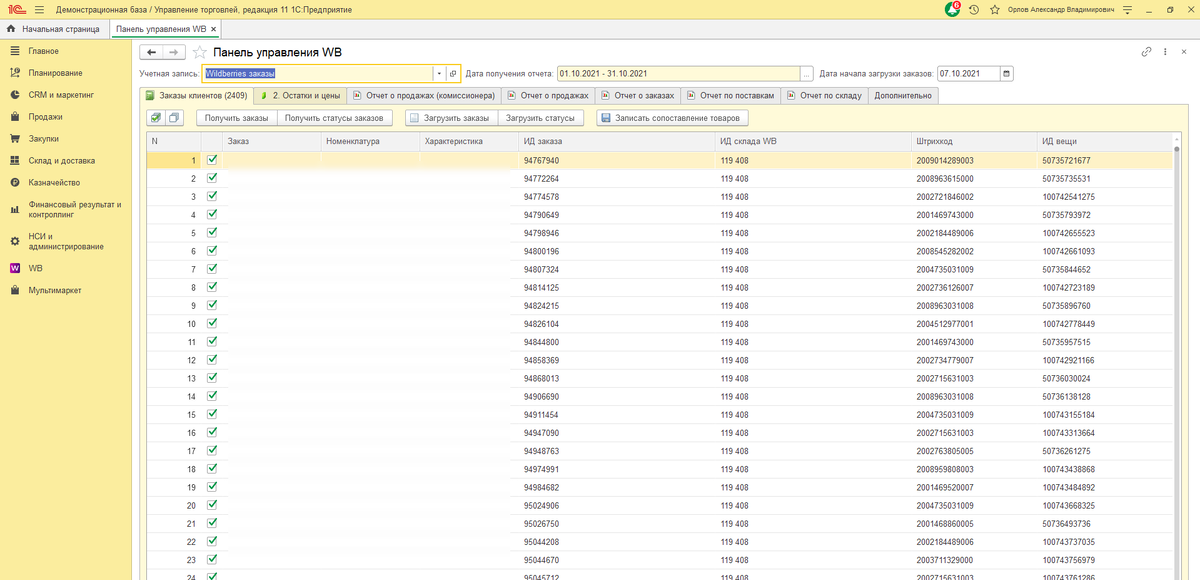Open the history clock icon in title bar
This screenshot has height=580, width=1200.
tap(974, 9)
